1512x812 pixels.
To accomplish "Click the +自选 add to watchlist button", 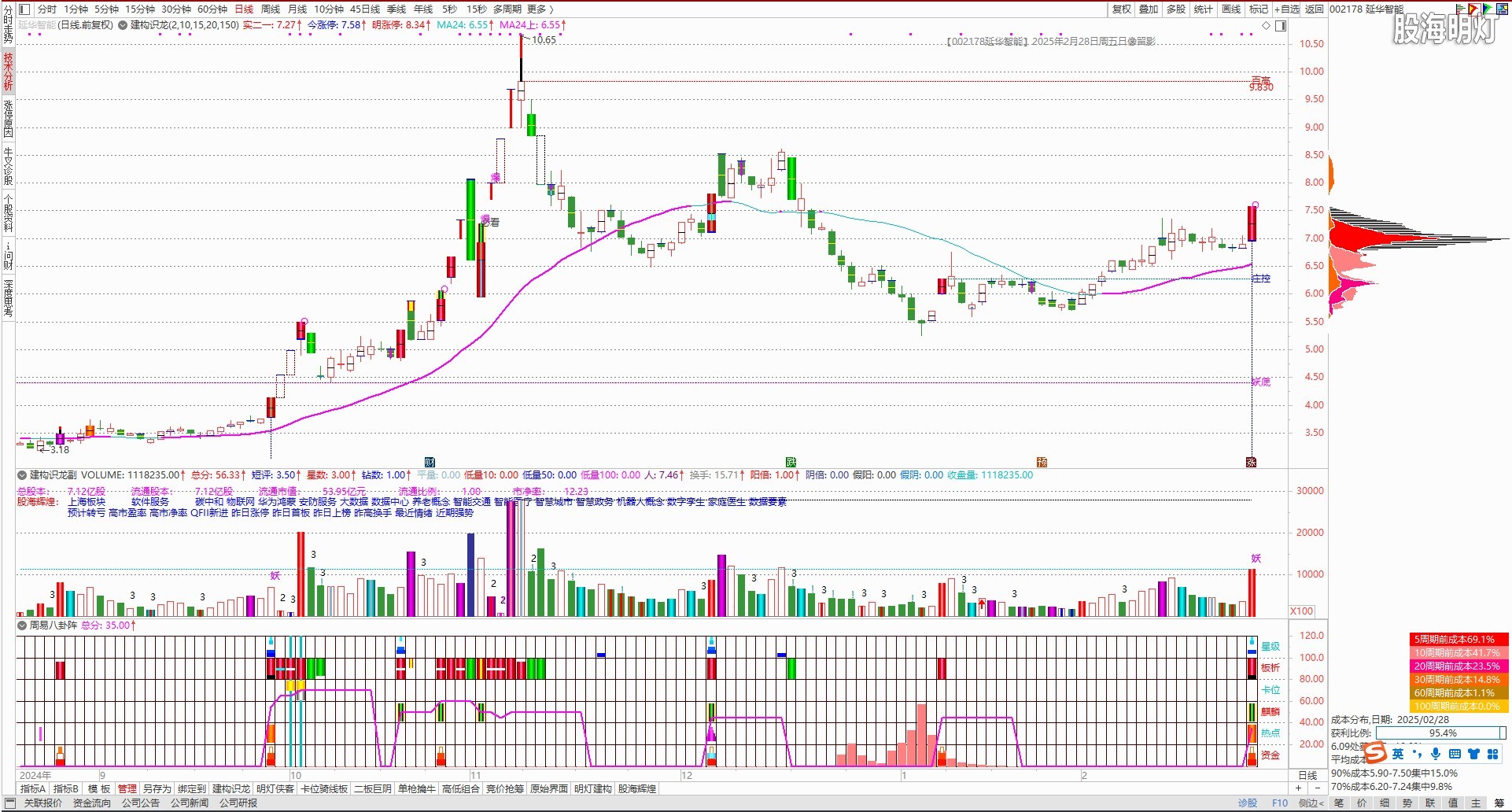I will tap(1287, 9).
